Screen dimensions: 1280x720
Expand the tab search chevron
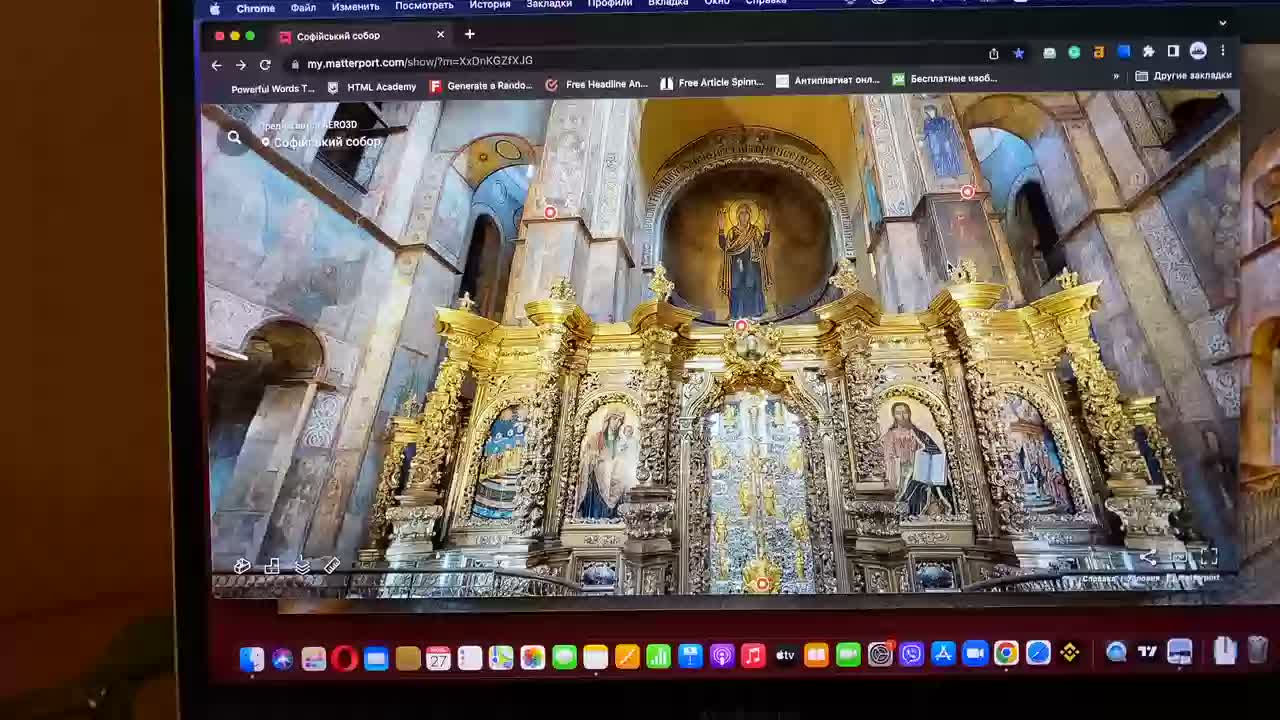[1222, 22]
